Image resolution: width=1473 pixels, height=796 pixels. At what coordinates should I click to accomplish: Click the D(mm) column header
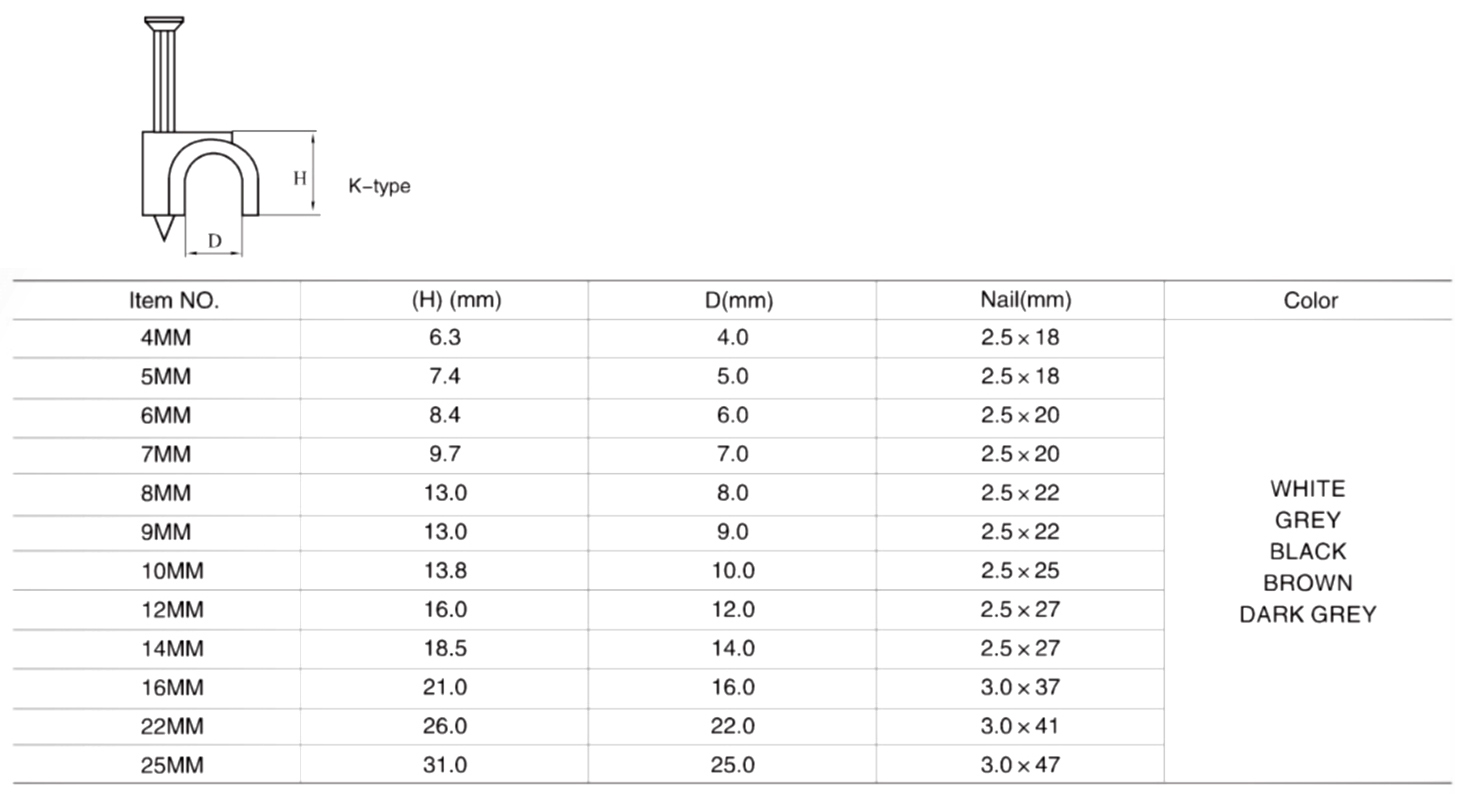pyautogui.click(x=733, y=300)
